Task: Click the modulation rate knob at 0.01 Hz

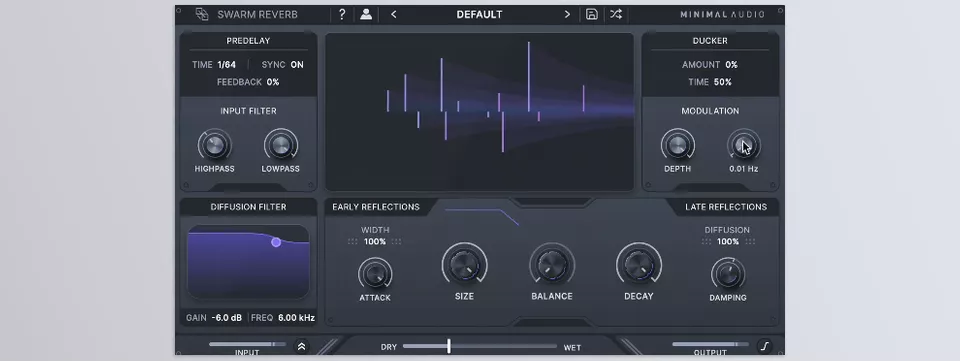Action: [743, 146]
